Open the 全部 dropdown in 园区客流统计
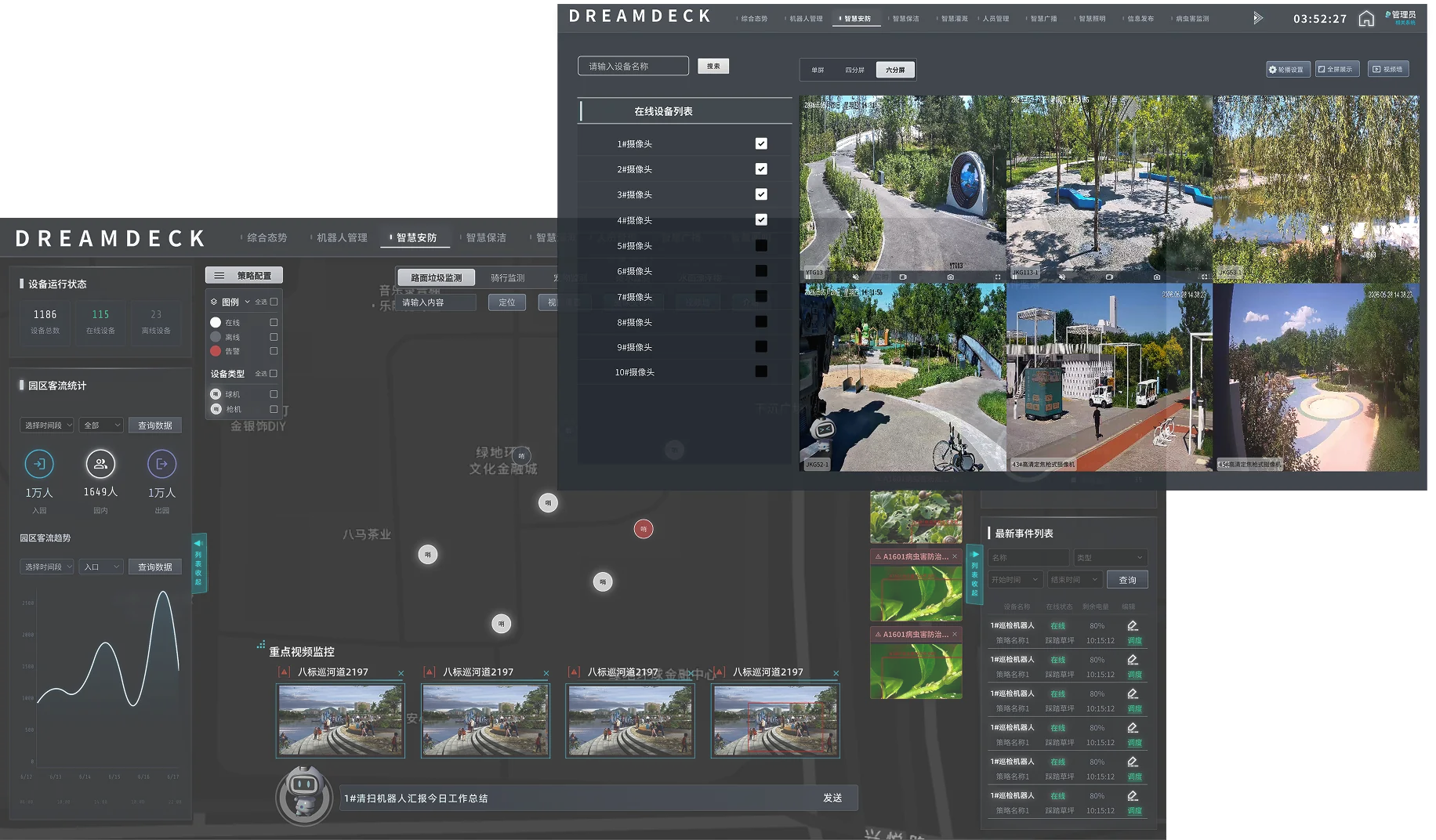Image resolution: width=1436 pixels, height=840 pixels. click(101, 425)
